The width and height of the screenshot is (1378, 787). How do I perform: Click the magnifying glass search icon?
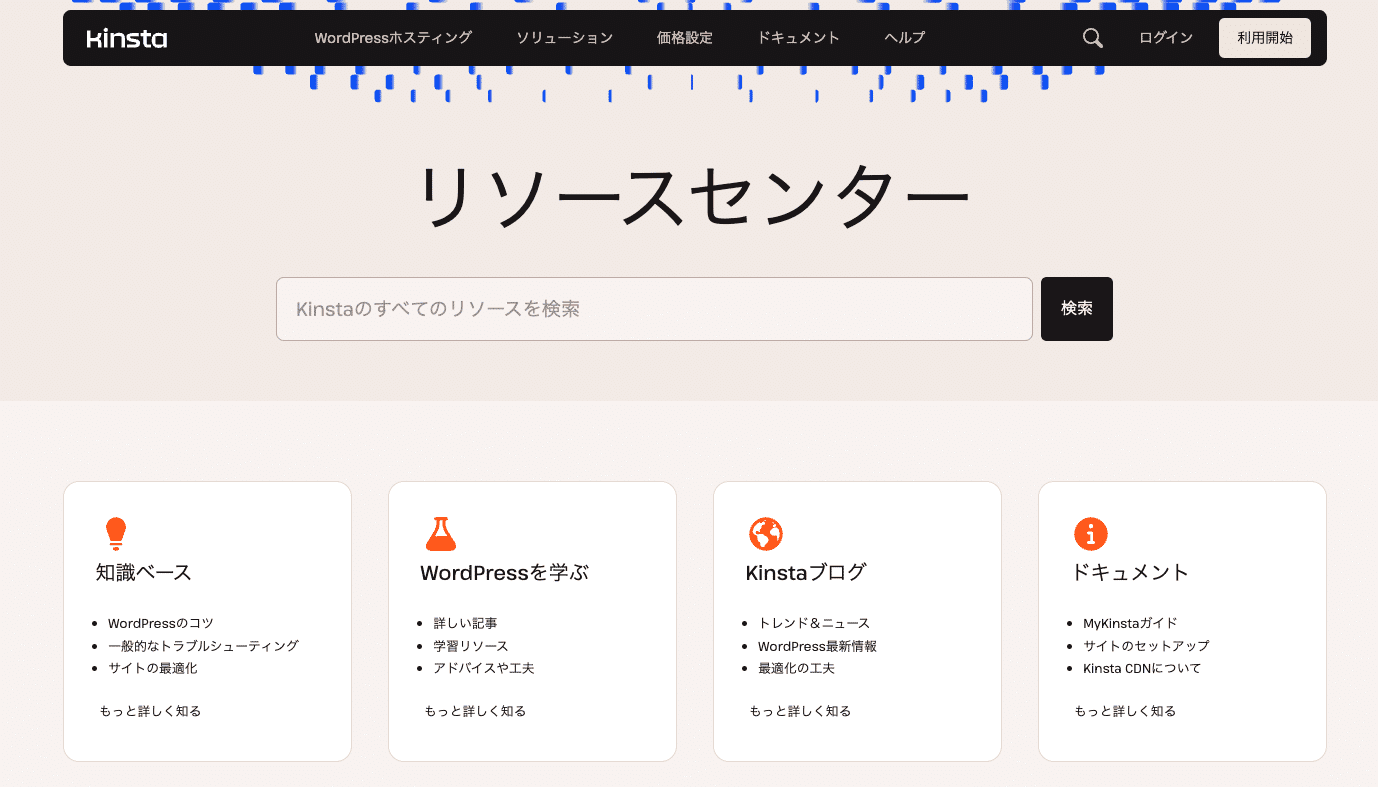pyautogui.click(x=1092, y=37)
